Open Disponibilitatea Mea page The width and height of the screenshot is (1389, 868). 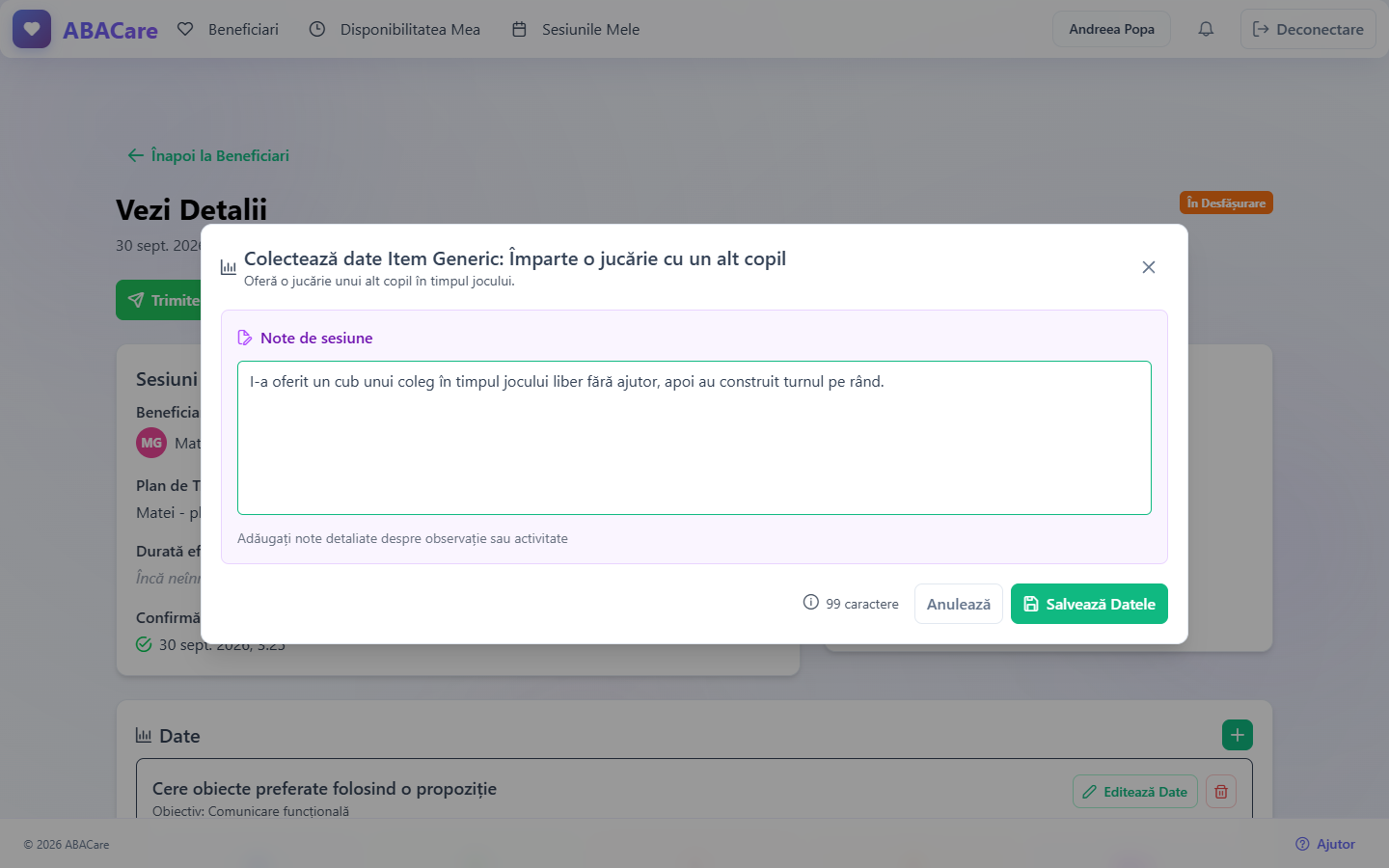click(x=395, y=29)
